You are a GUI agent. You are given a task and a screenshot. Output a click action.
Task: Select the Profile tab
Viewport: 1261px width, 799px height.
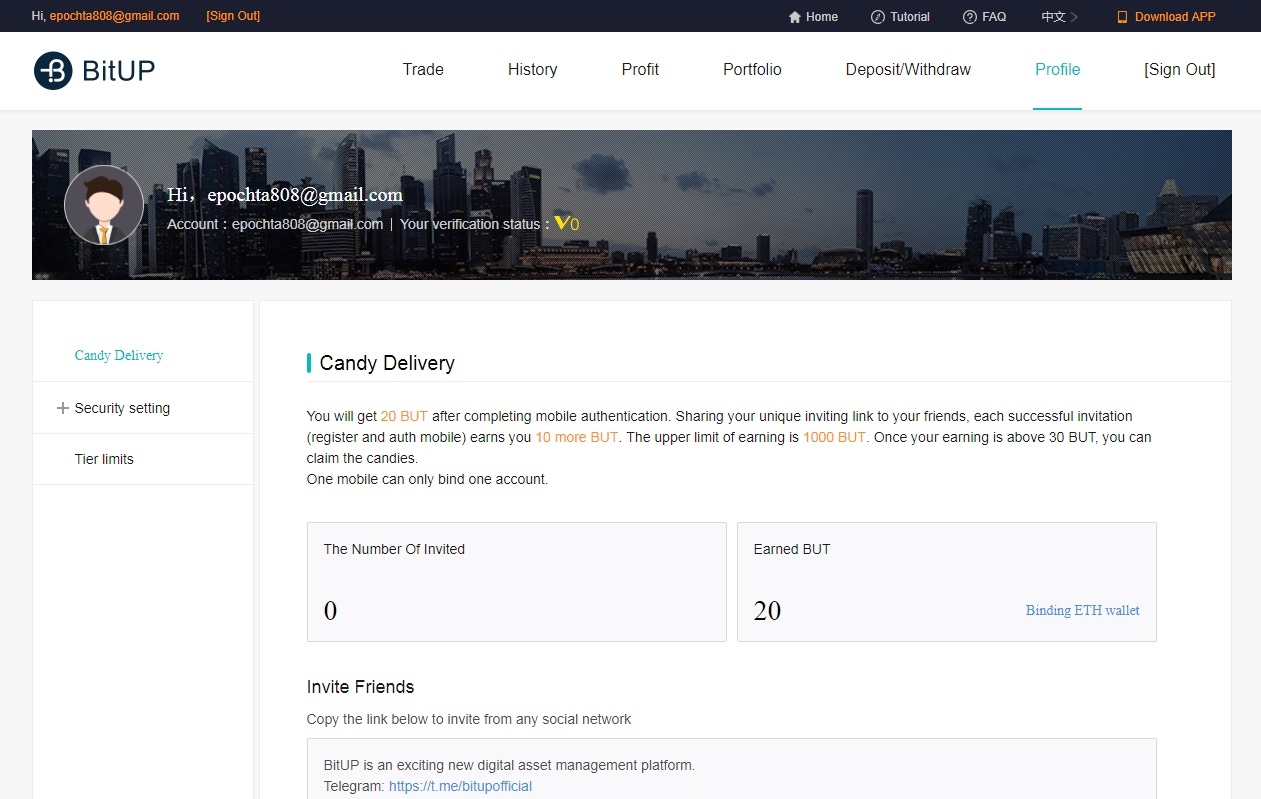click(x=1057, y=70)
